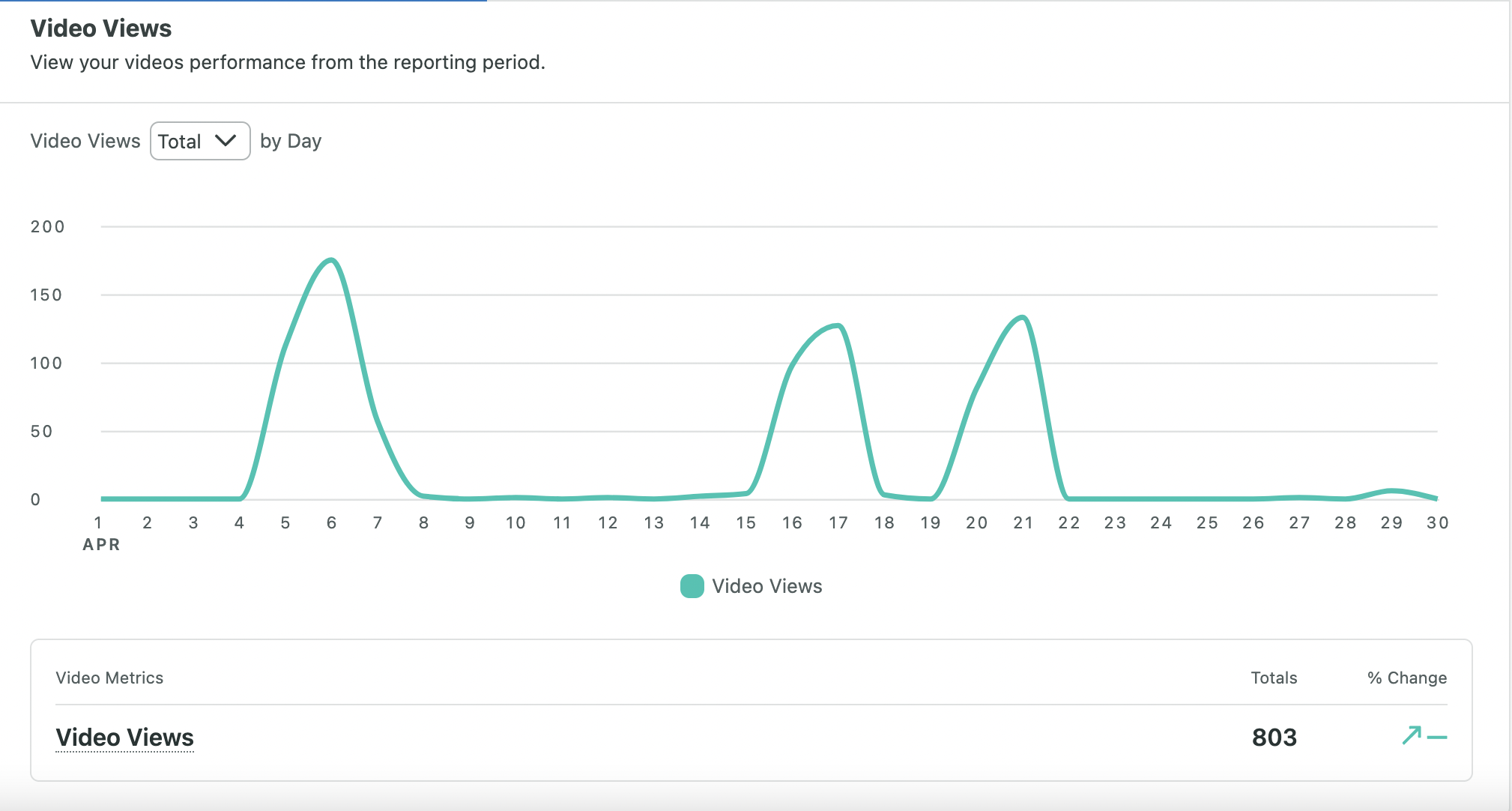
Task: Click the y-axis label 100
Action: pos(46,364)
